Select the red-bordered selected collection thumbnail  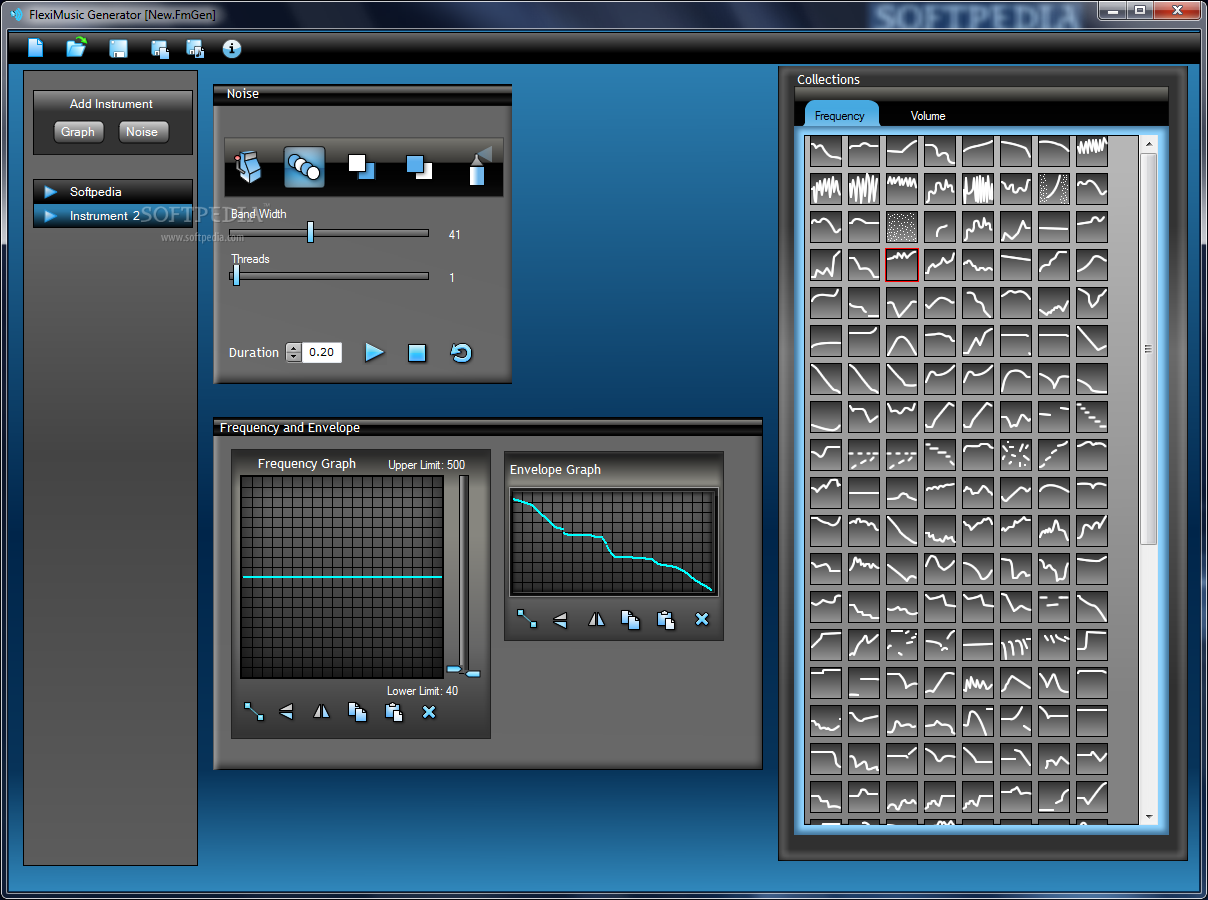(902, 265)
